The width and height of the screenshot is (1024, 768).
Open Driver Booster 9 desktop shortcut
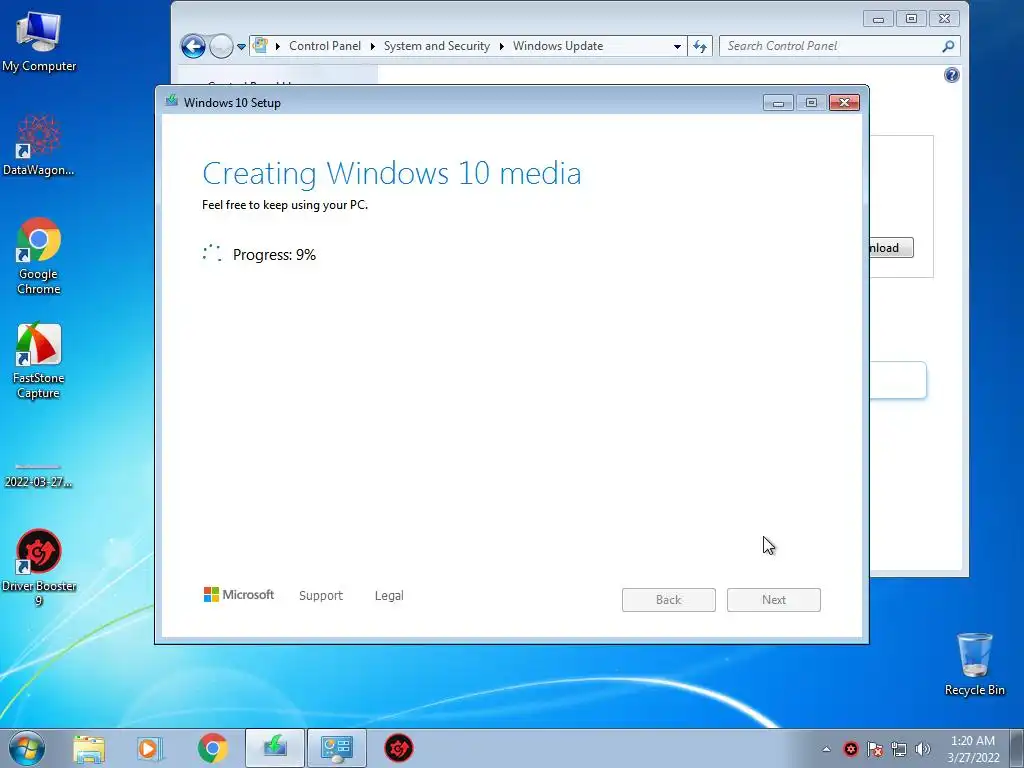point(39,568)
